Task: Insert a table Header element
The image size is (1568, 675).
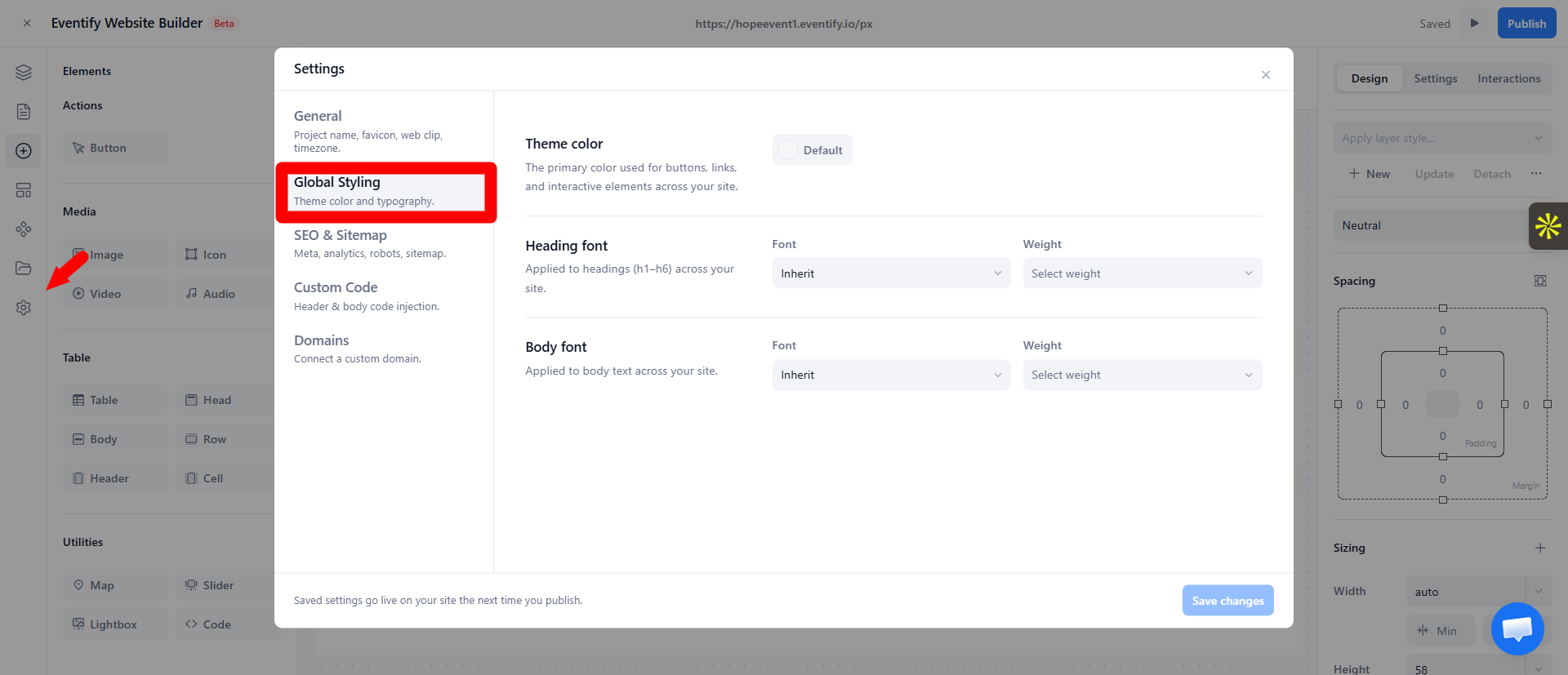Action: click(115, 478)
